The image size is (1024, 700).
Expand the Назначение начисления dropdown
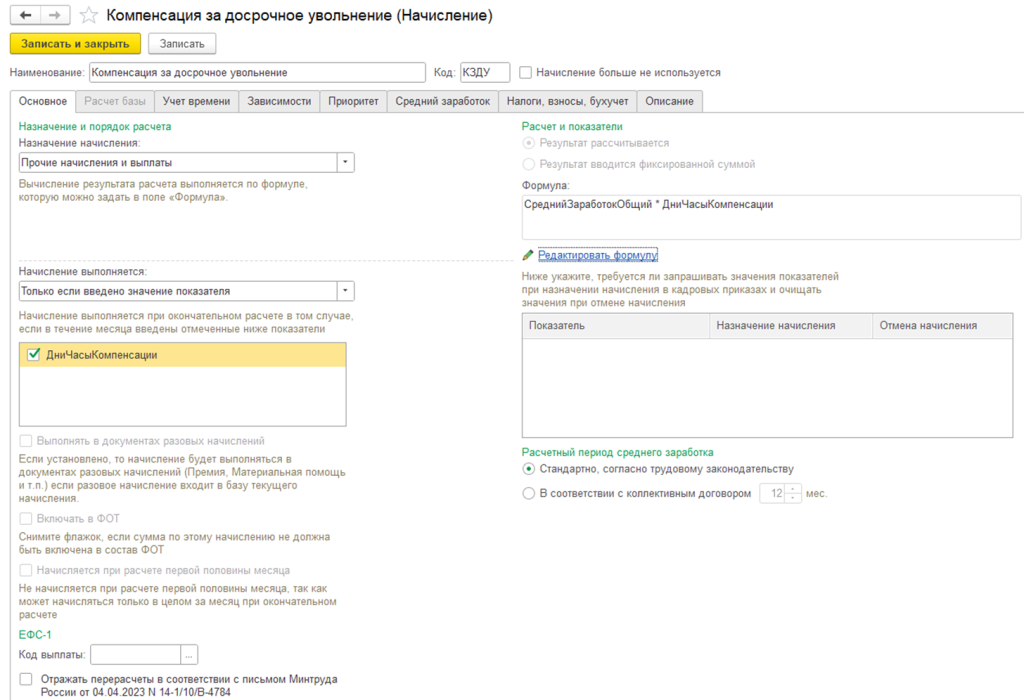click(x=345, y=163)
